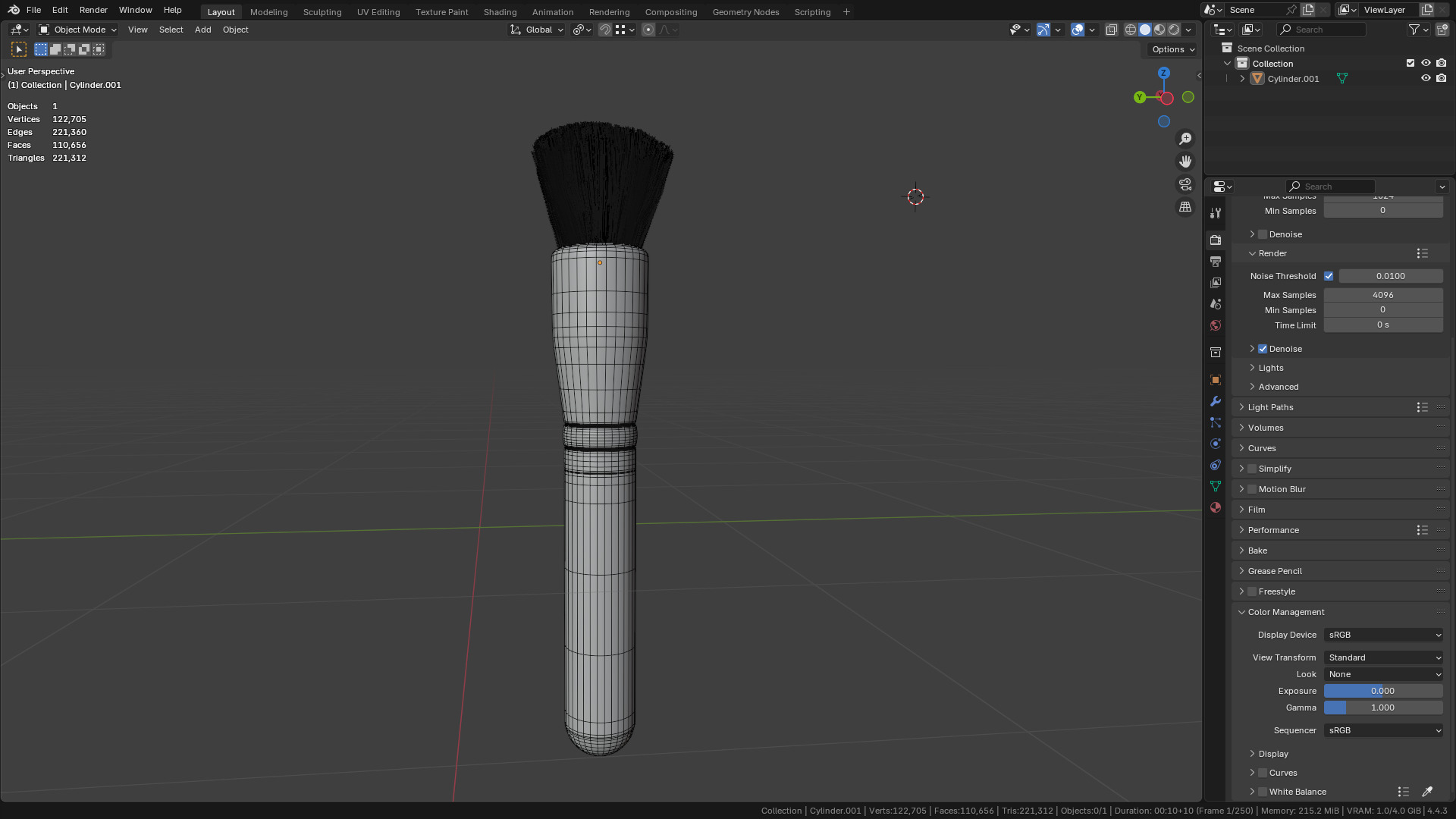The height and width of the screenshot is (819, 1456).
Task: Open the File menu
Action: 33,10
